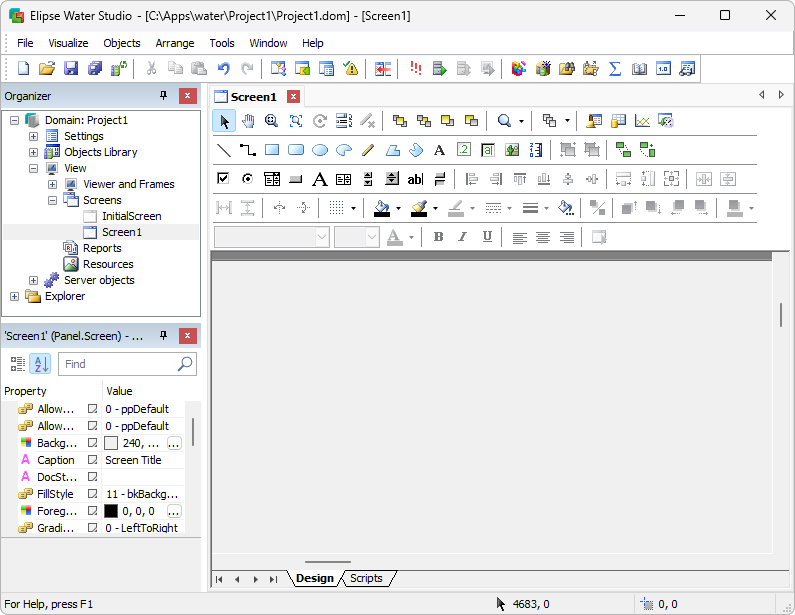Select the Hand pan tool
Screen dimensions: 795x615
point(248,121)
